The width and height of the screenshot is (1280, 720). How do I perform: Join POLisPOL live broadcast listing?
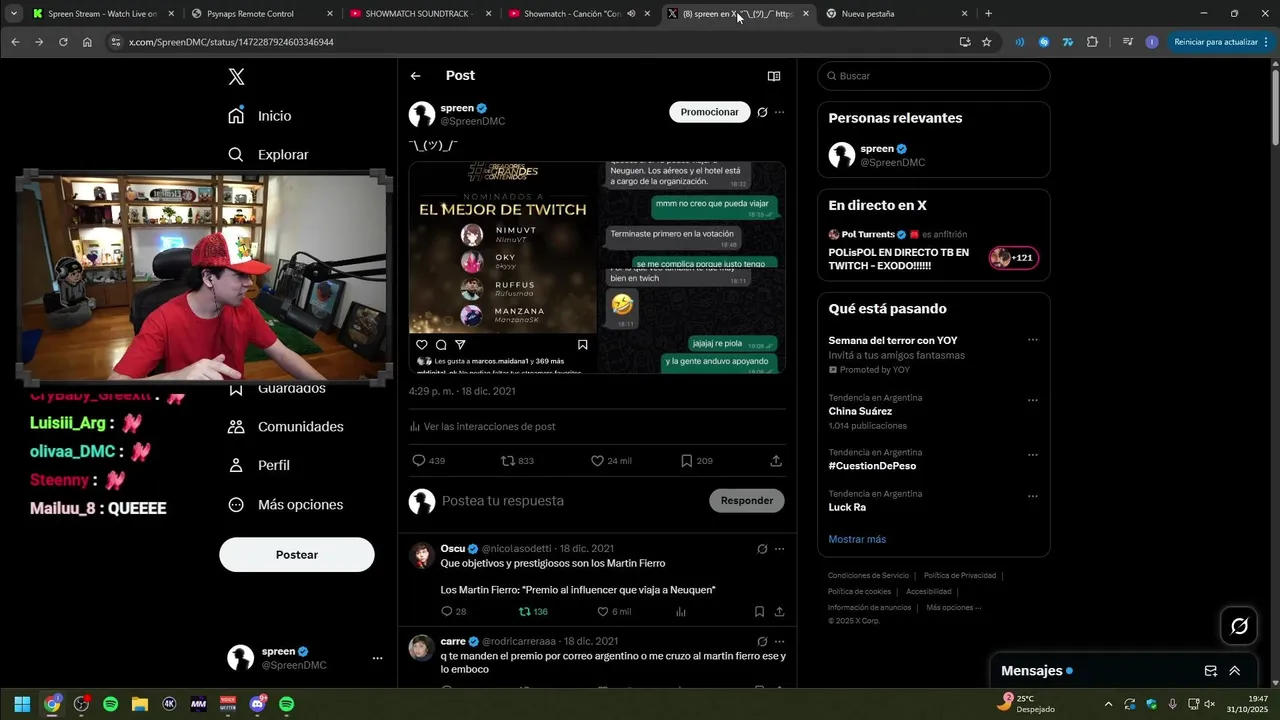point(933,252)
